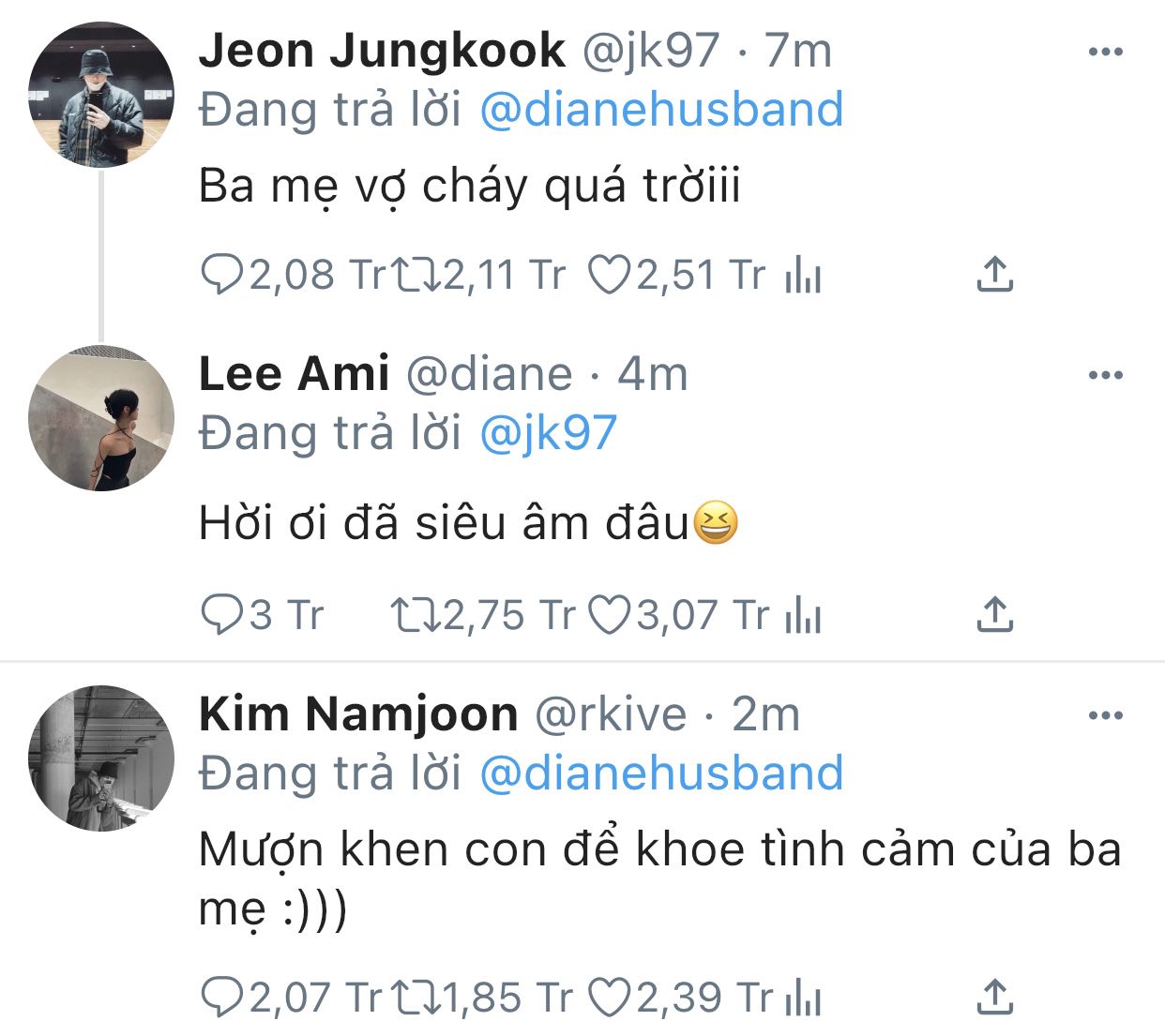
Task: Open Kim Namjoon's display name
Action: tap(358, 714)
